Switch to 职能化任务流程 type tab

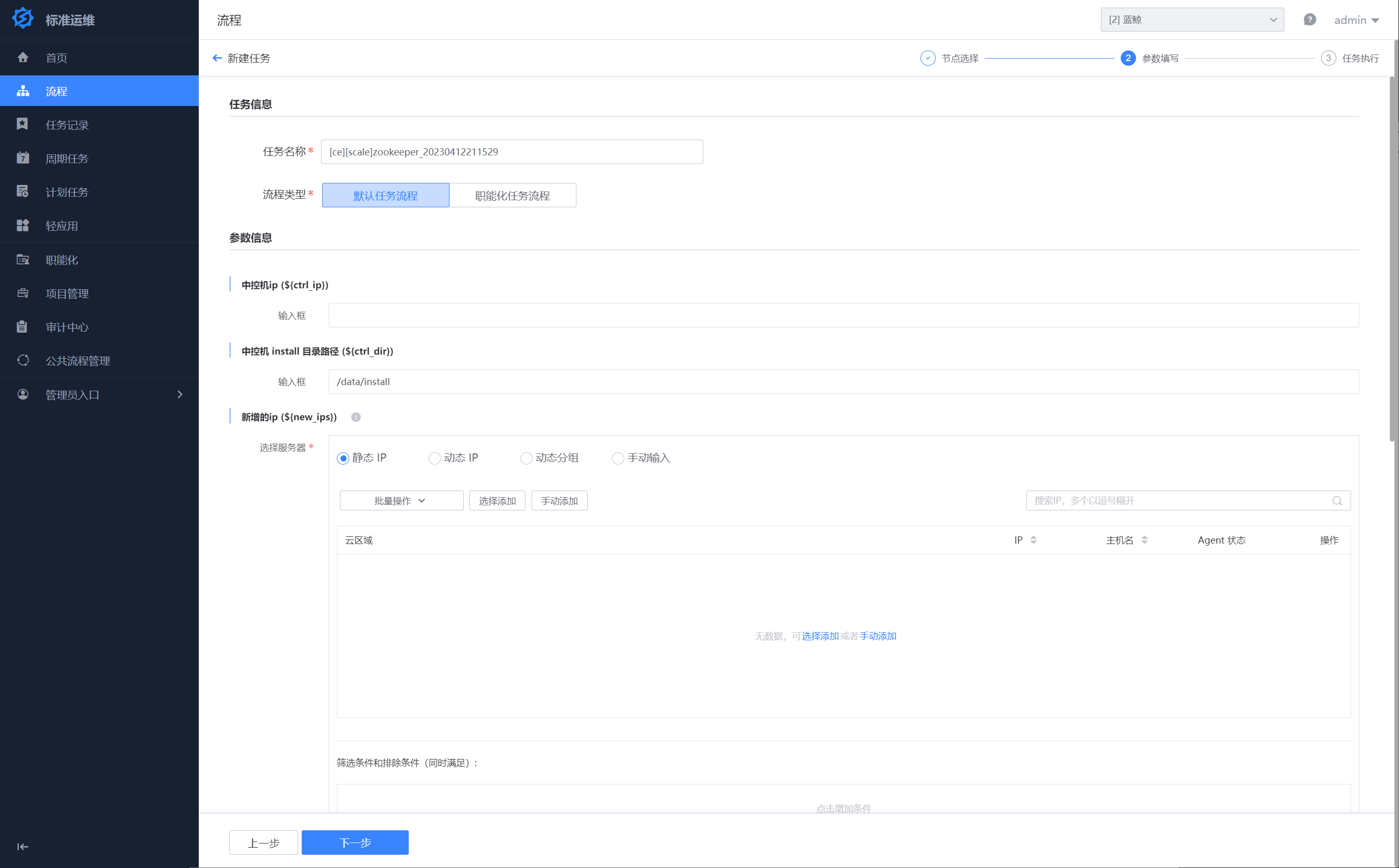pos(512,196)
